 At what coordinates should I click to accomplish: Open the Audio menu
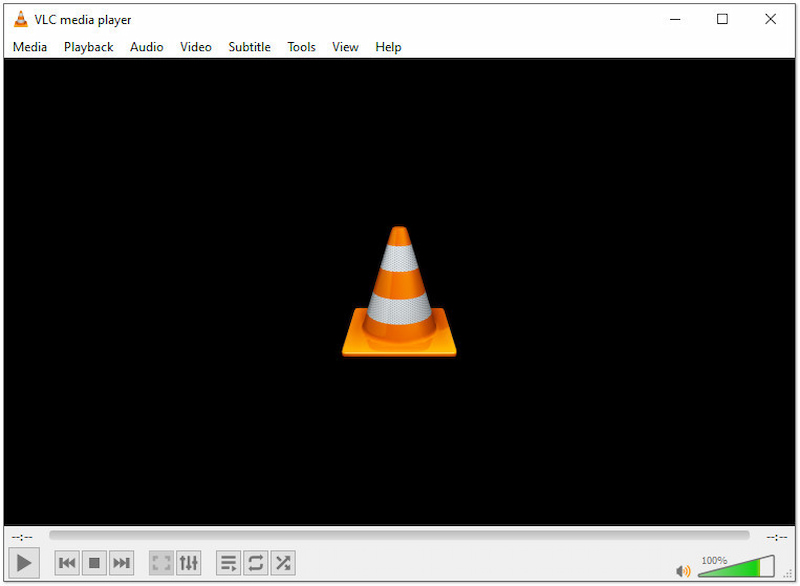point(146,46)
